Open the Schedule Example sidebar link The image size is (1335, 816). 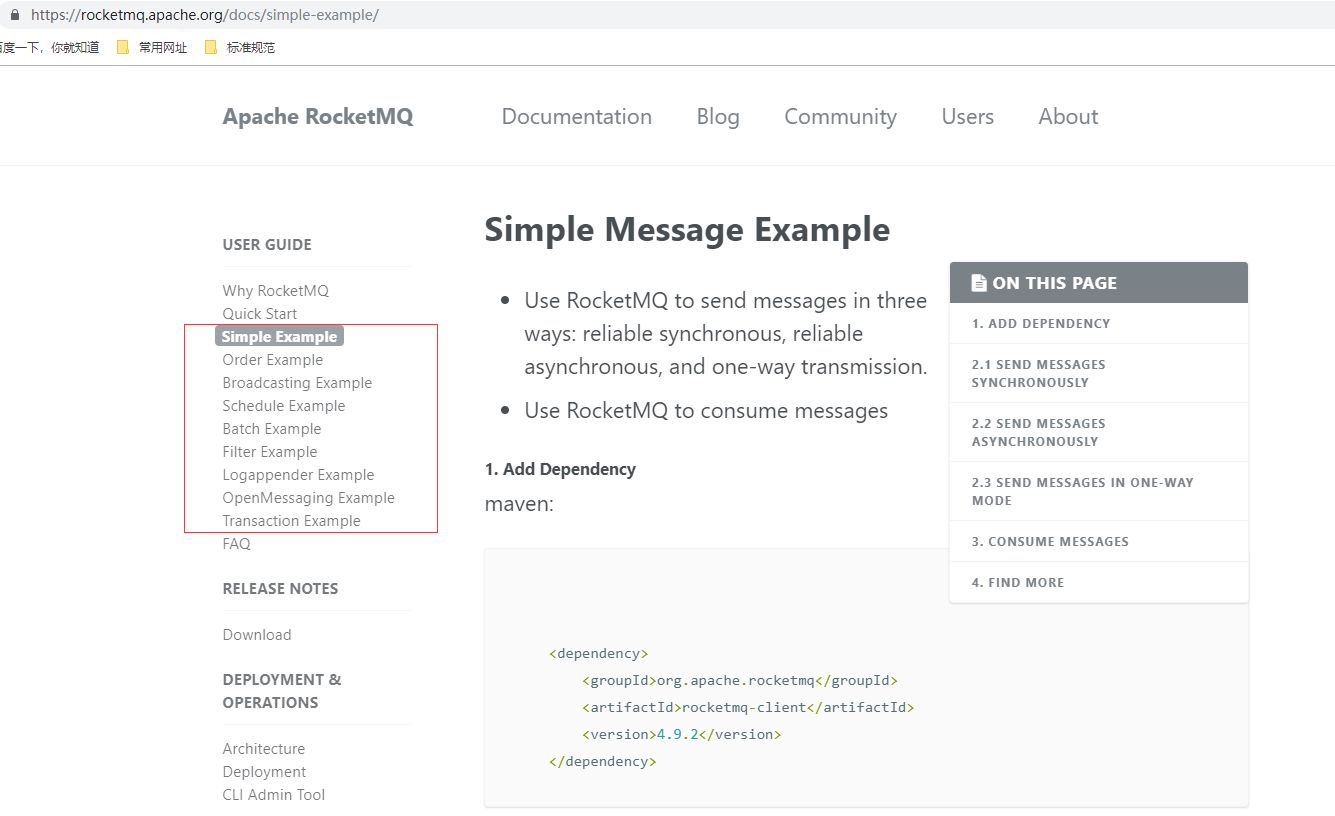[284, 406]
